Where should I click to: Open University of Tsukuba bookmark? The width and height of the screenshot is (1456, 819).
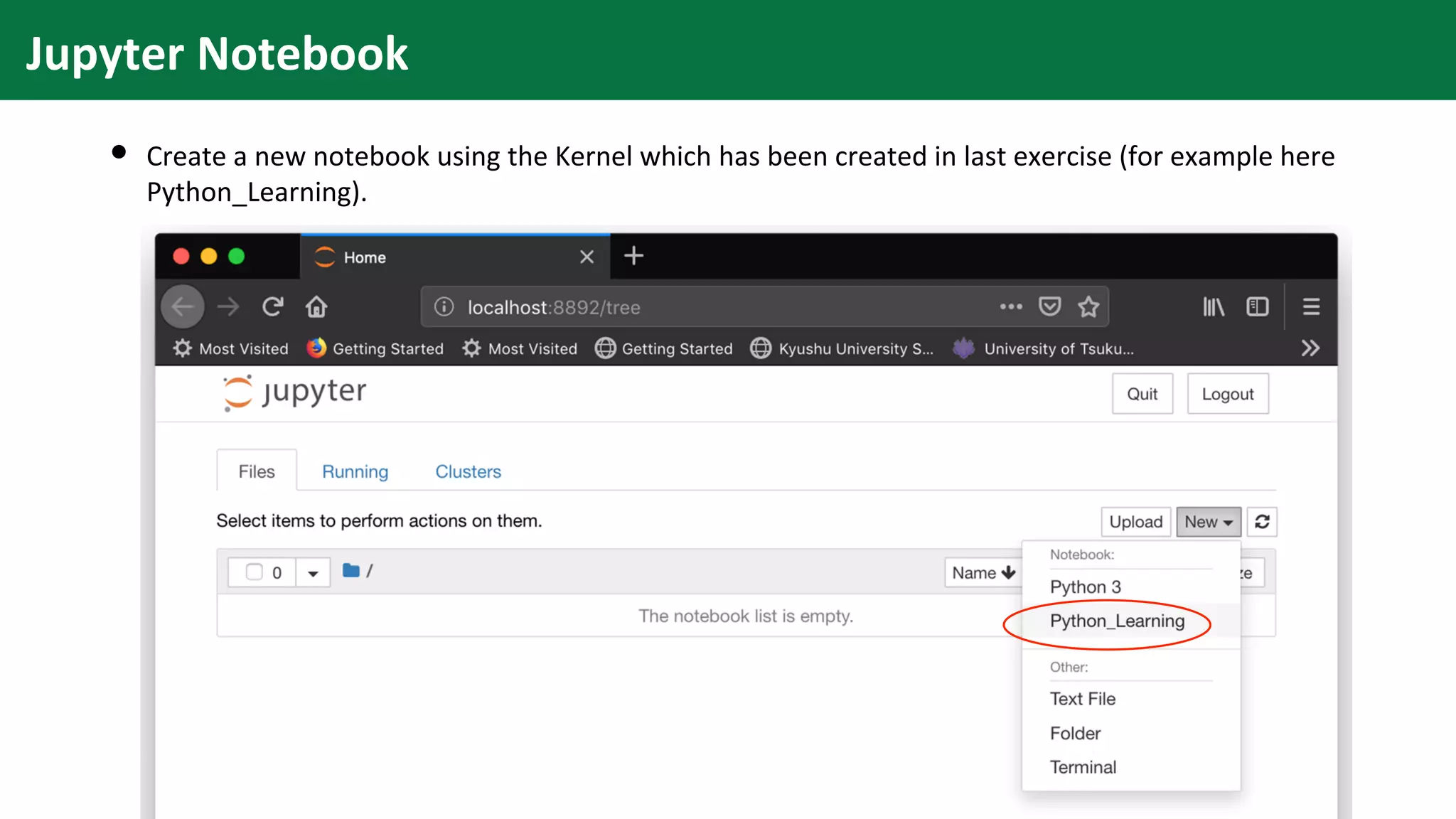(x=1044, y=348)
